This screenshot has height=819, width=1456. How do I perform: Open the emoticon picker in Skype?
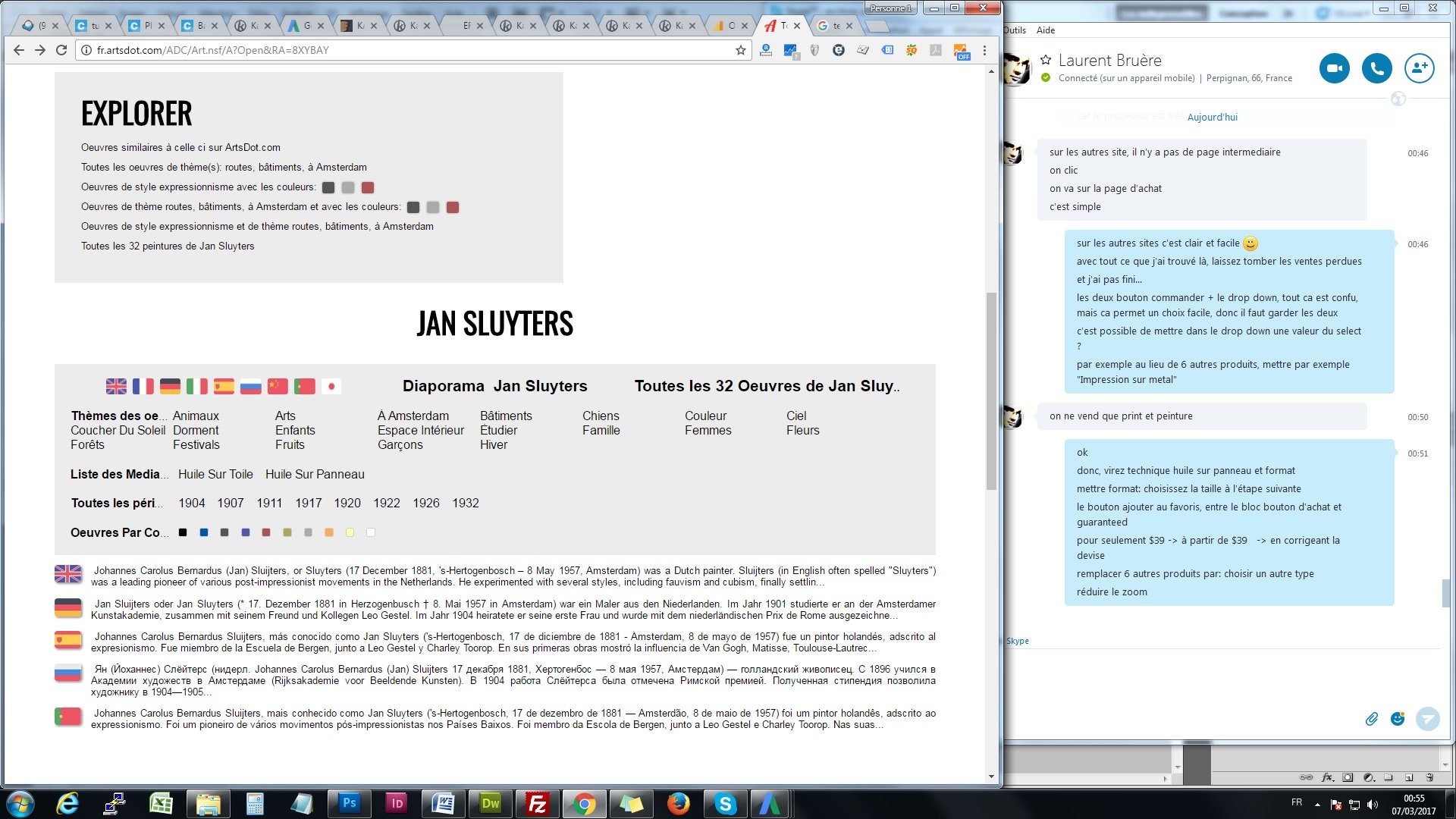coord(1398,718)
